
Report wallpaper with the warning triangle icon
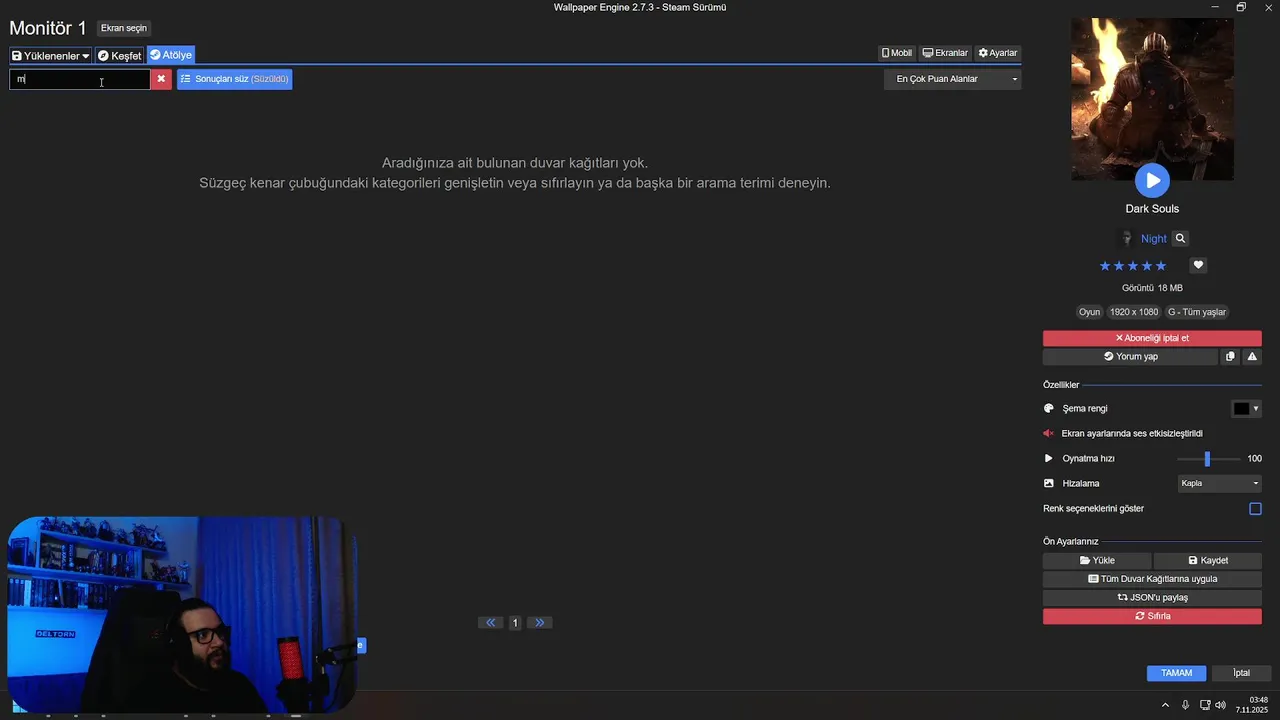pyautogui.click(x=1252, y=357)
